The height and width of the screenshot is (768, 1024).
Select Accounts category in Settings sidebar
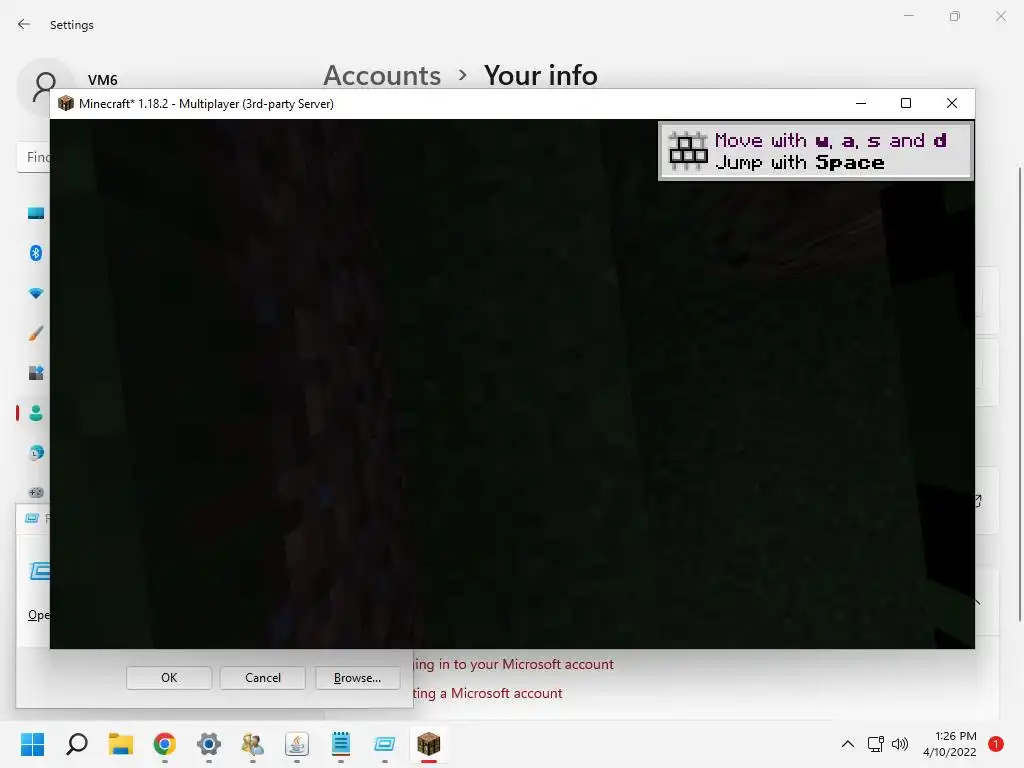point(36,413)
